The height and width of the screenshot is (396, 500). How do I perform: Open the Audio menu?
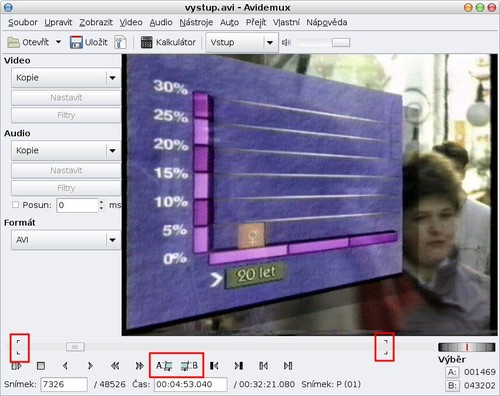161,22
